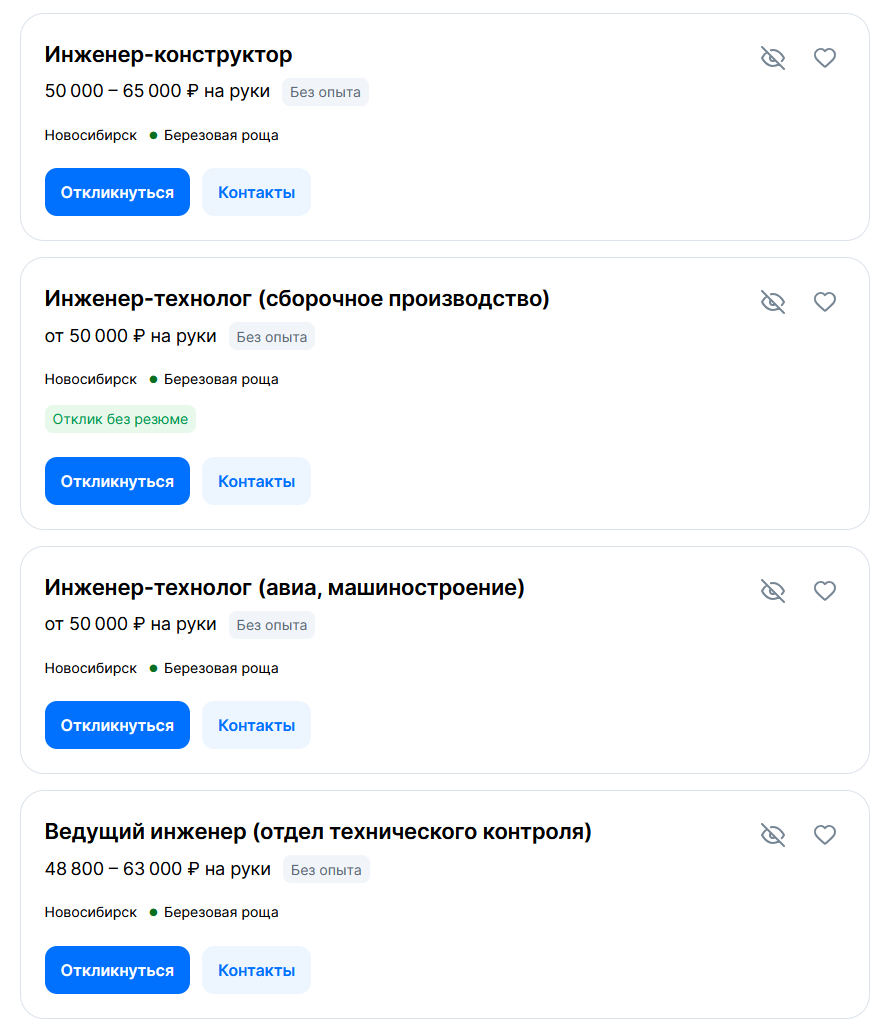Show Контакты for Инженер-конструктор vacancy
896x1031 pixels.
coord(256,192)
